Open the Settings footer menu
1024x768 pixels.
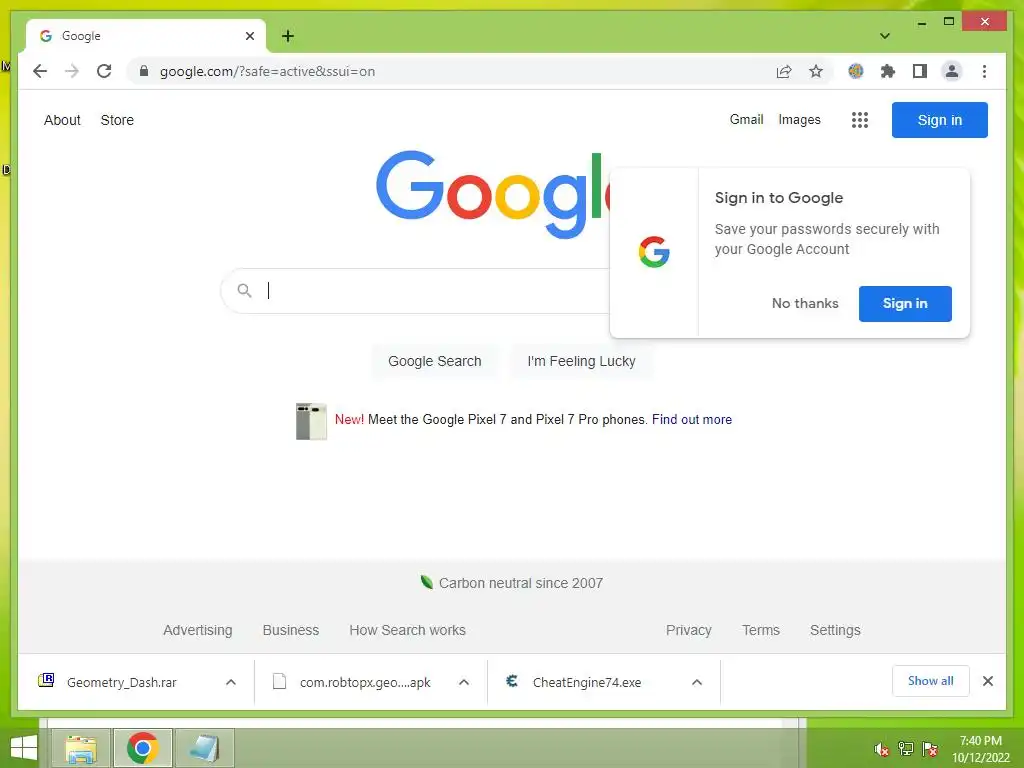835,630
